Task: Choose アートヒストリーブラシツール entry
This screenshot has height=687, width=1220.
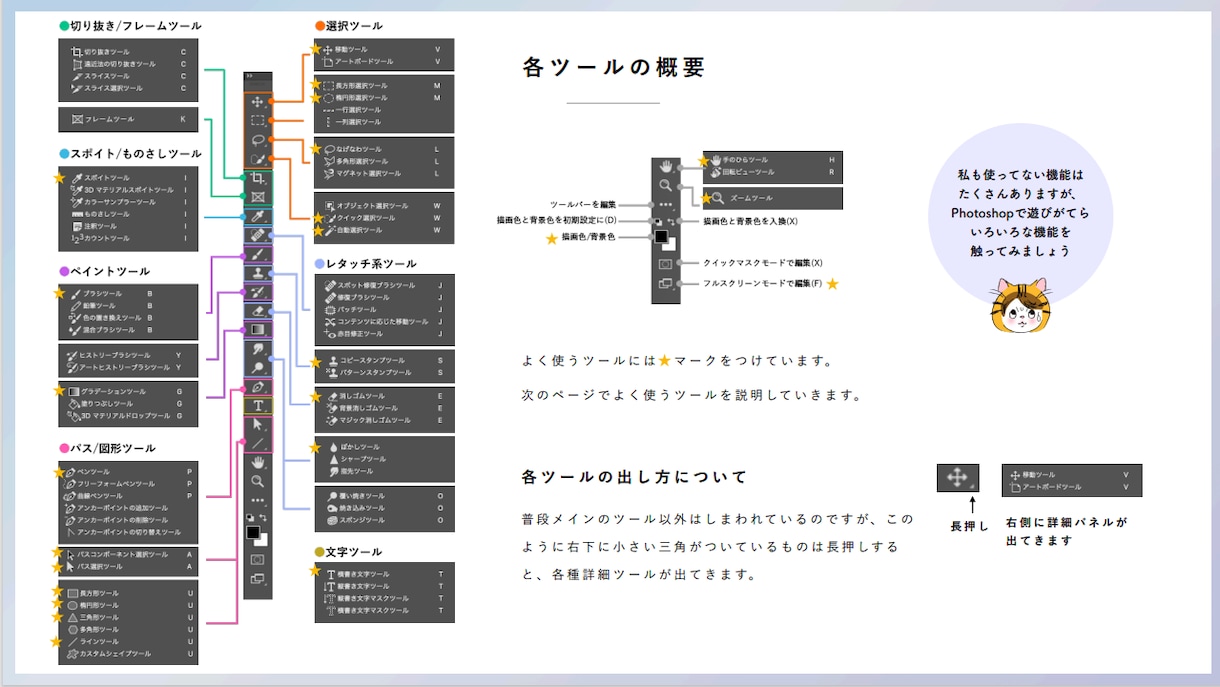Action: [118, 367]
